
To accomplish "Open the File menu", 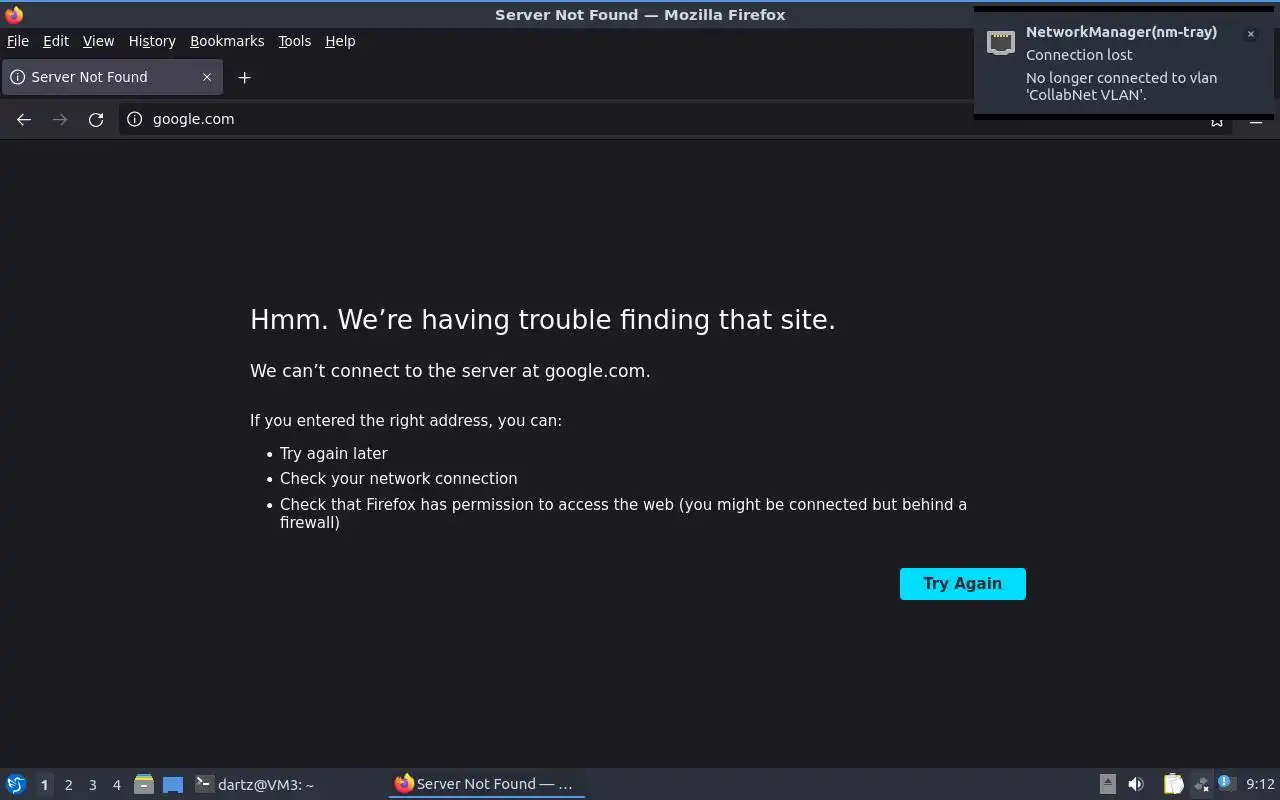I will 18,41.
